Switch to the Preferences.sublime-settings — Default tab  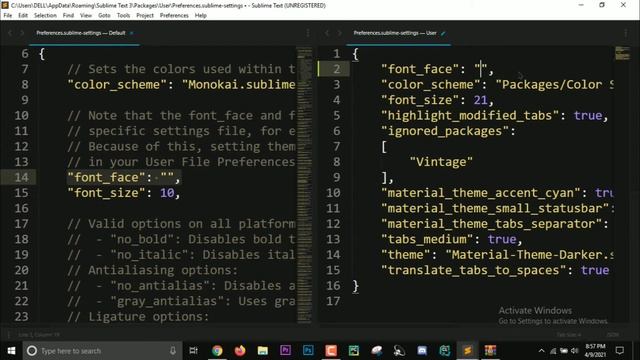pyautogui.click(x=81, y=33)
